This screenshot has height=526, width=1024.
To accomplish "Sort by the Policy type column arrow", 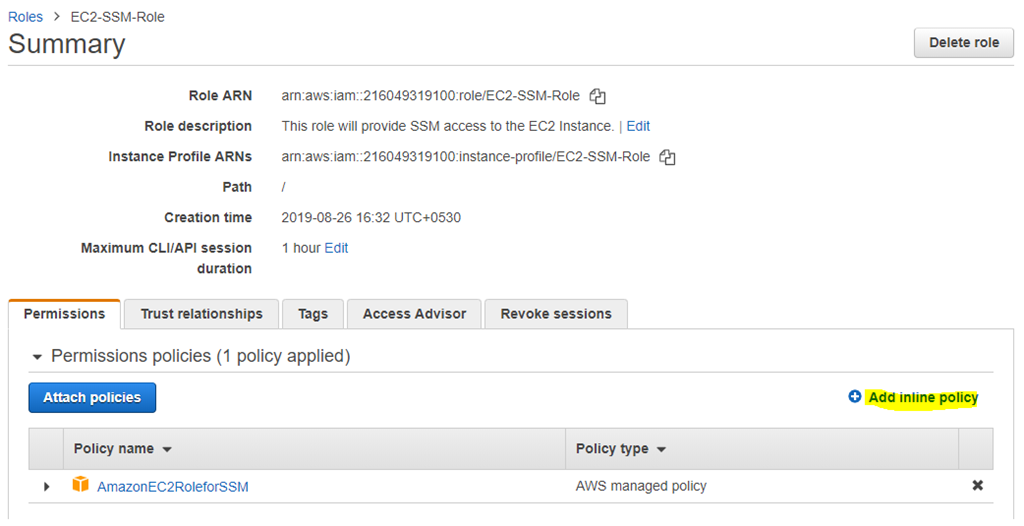I will [x=661, y=450].
